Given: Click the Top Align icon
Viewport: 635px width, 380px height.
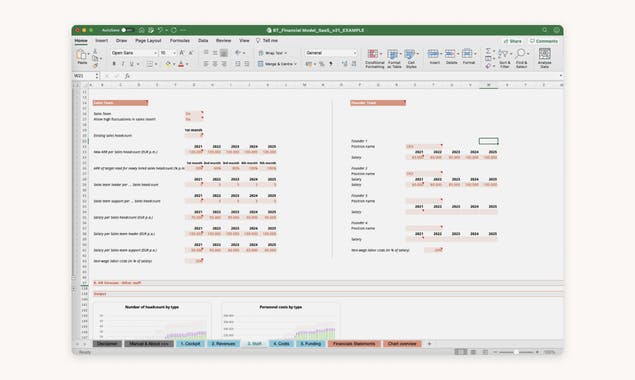Looking at the screenshot, I should (206, 53).
